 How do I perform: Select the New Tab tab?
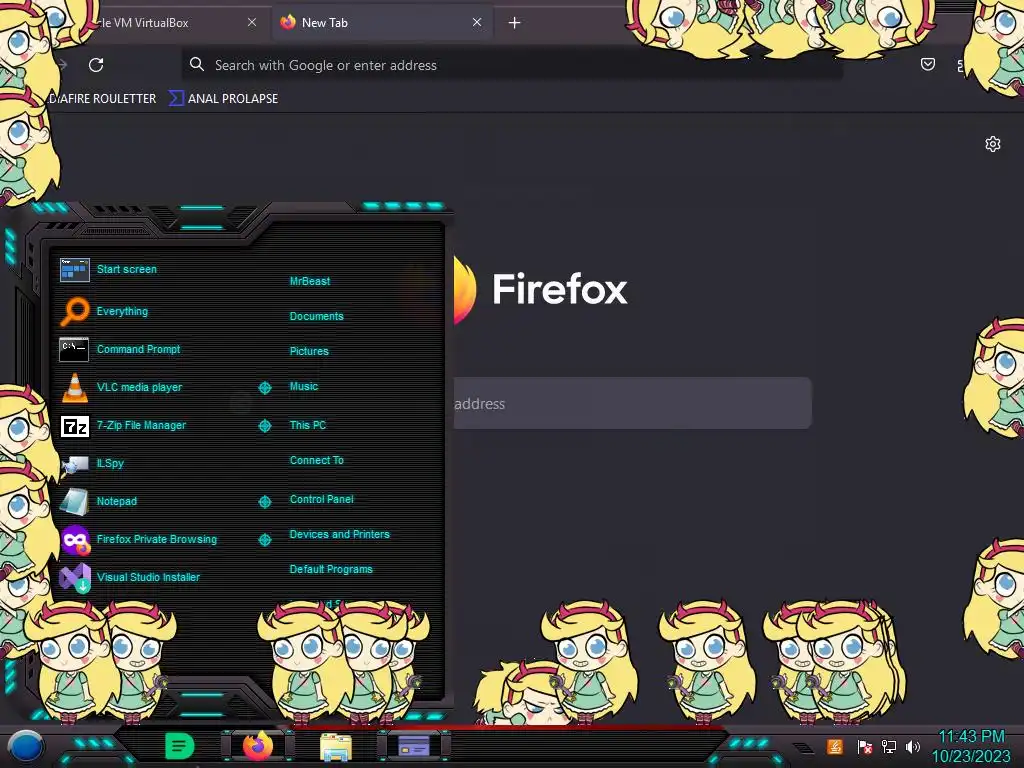382,22
